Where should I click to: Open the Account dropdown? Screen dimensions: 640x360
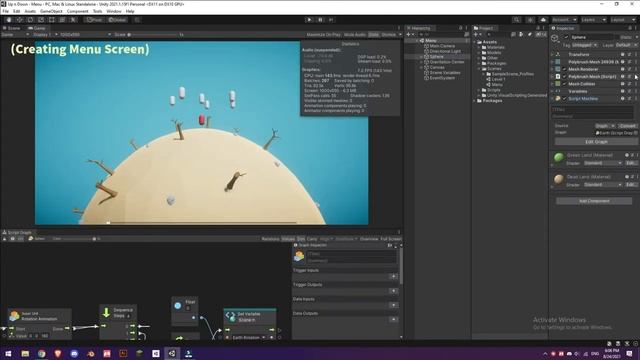[x=564, y=20]
